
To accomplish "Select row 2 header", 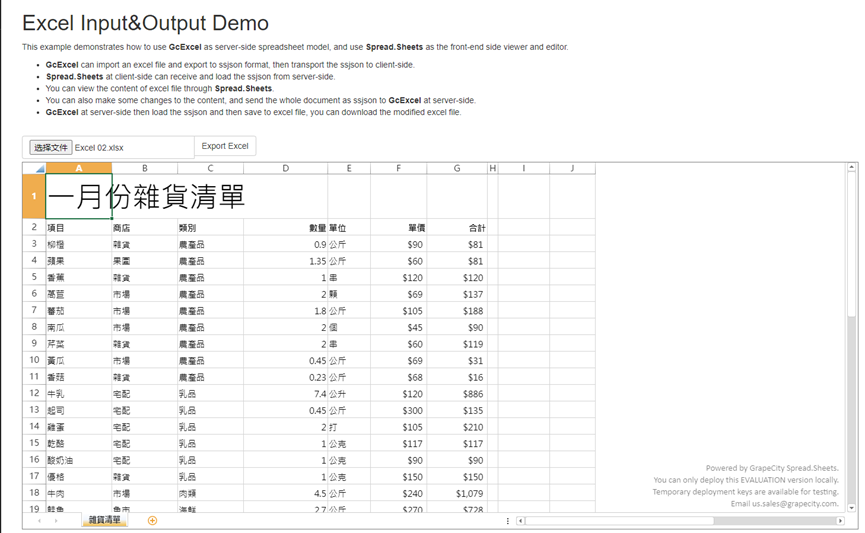I will 34,227.
